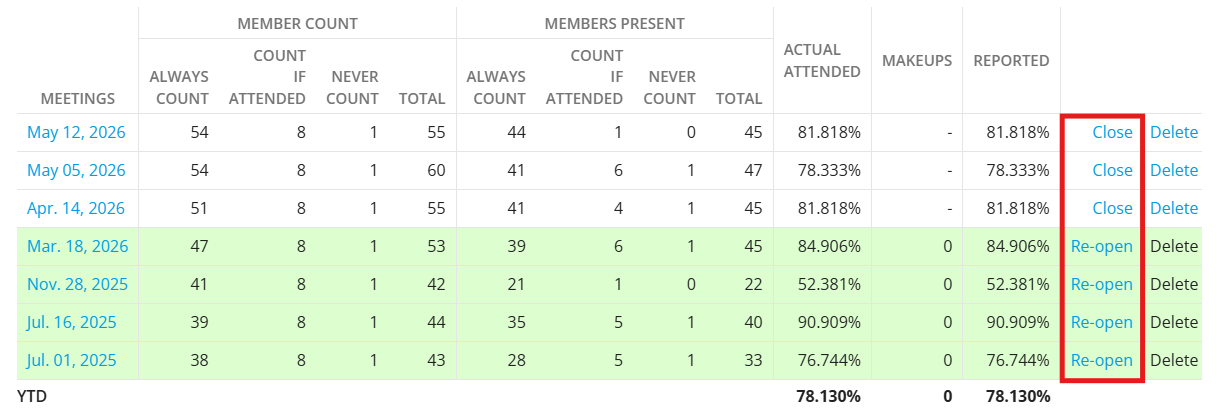The height and width of the screenshot is (411, 1217).
Task: Click the Meetings column header
Action: (x=78, y=98)
